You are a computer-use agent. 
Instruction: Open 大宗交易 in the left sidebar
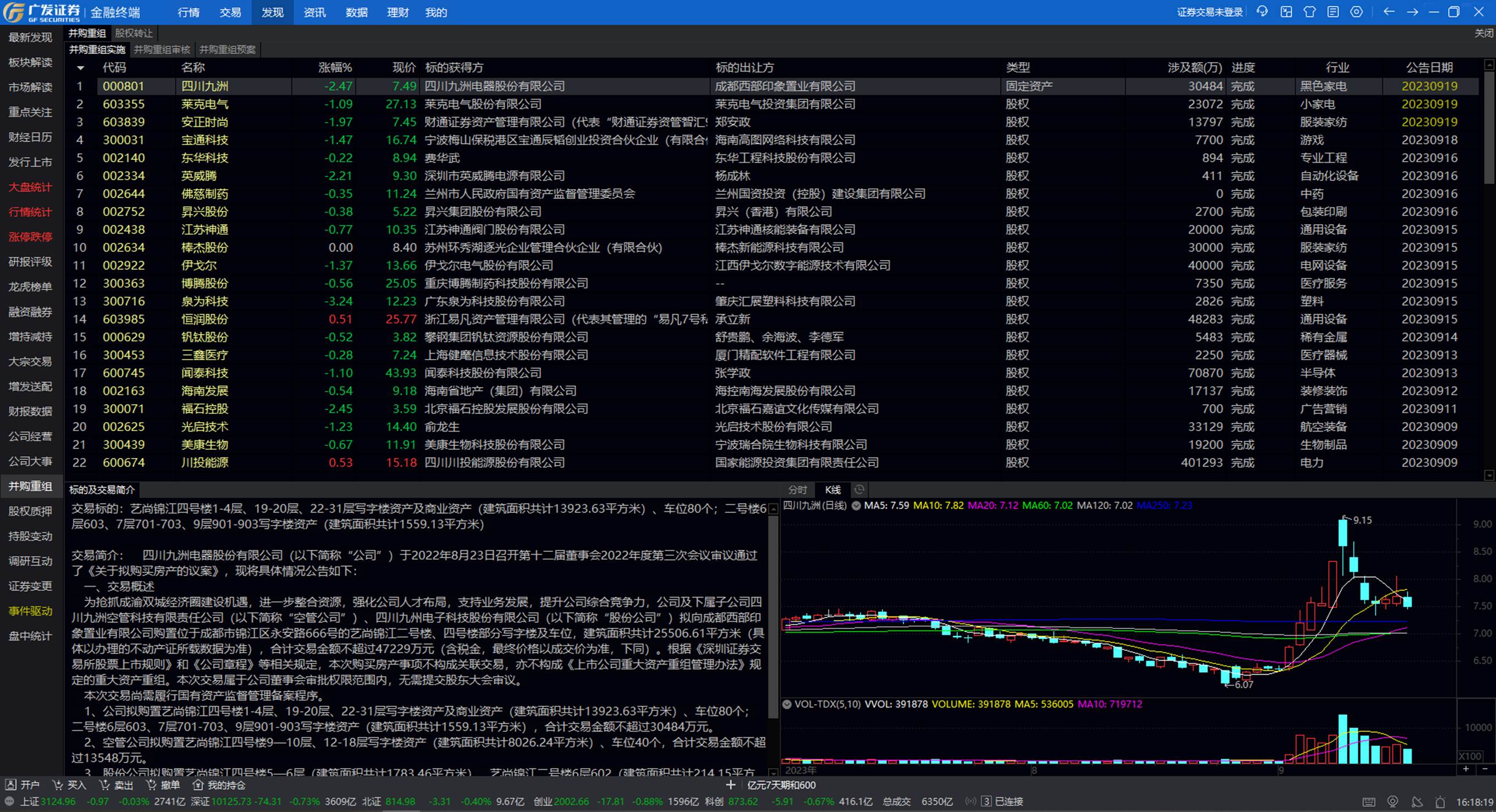point(30,362)
